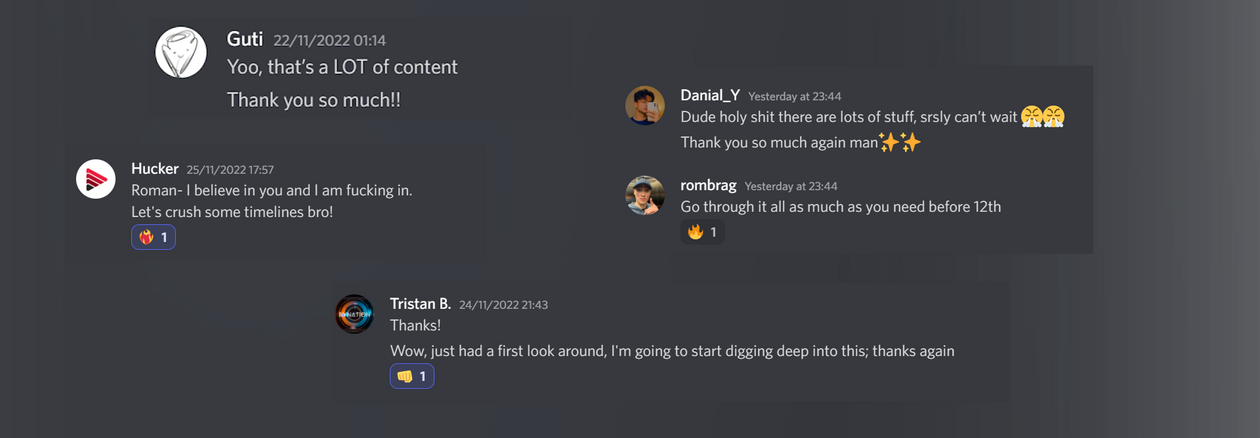The width and height of the screenshot is (1260, 438).
Task: Click "Let's crush some timelines bro!" message
Action: pos(232,212)
